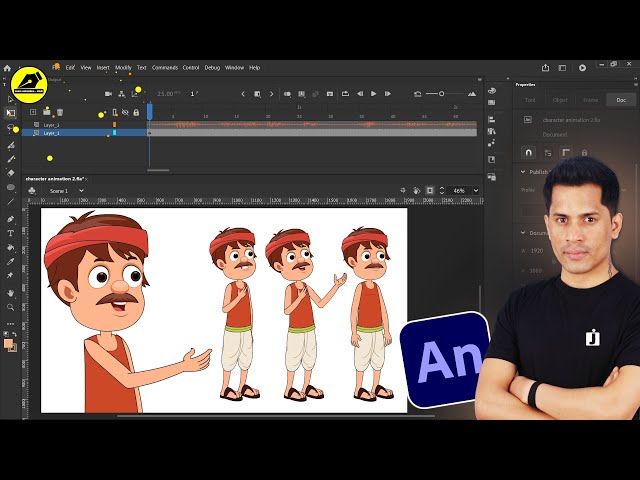Select the Line tool
The image size is (640, 480).
tap(11, 201)
